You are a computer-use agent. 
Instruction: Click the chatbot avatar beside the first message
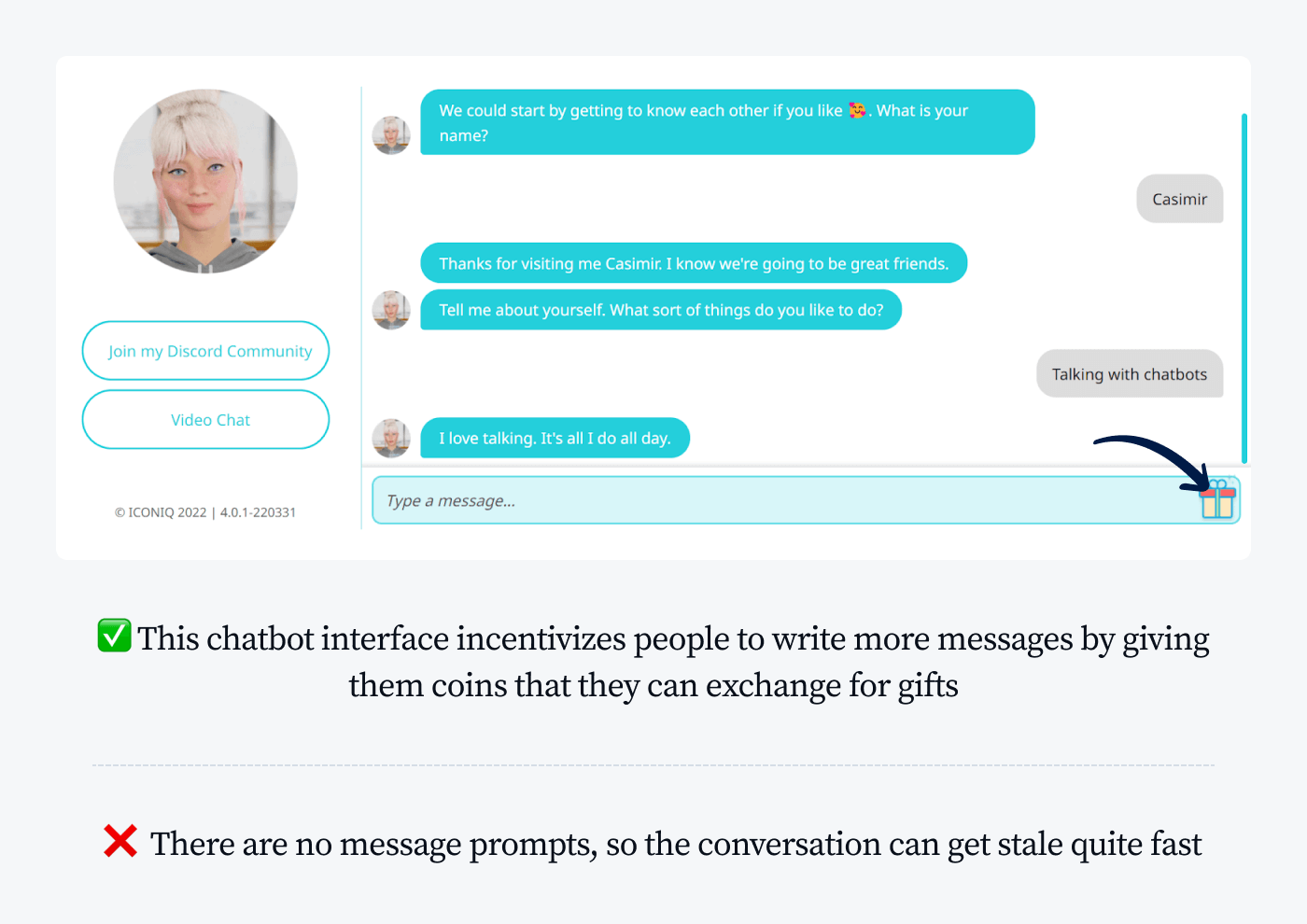(x=391, y=135)
